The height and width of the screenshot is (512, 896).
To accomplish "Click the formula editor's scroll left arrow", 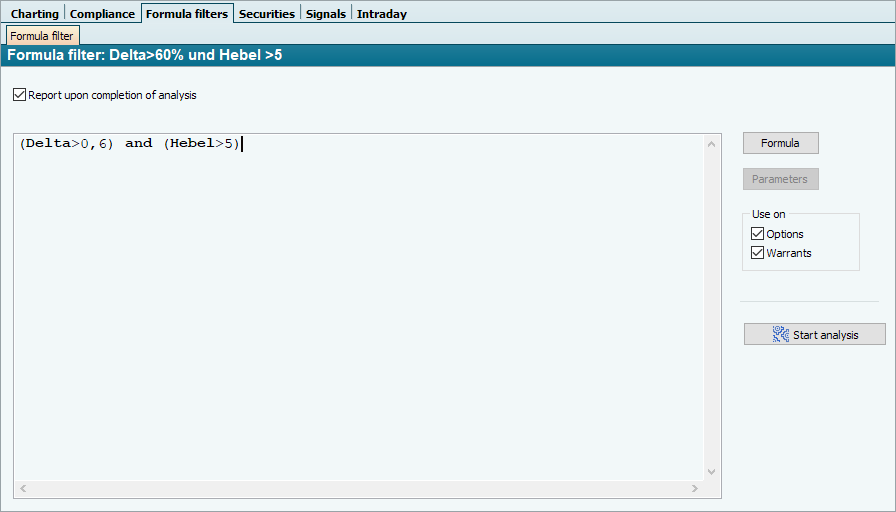I will (23, 489).
